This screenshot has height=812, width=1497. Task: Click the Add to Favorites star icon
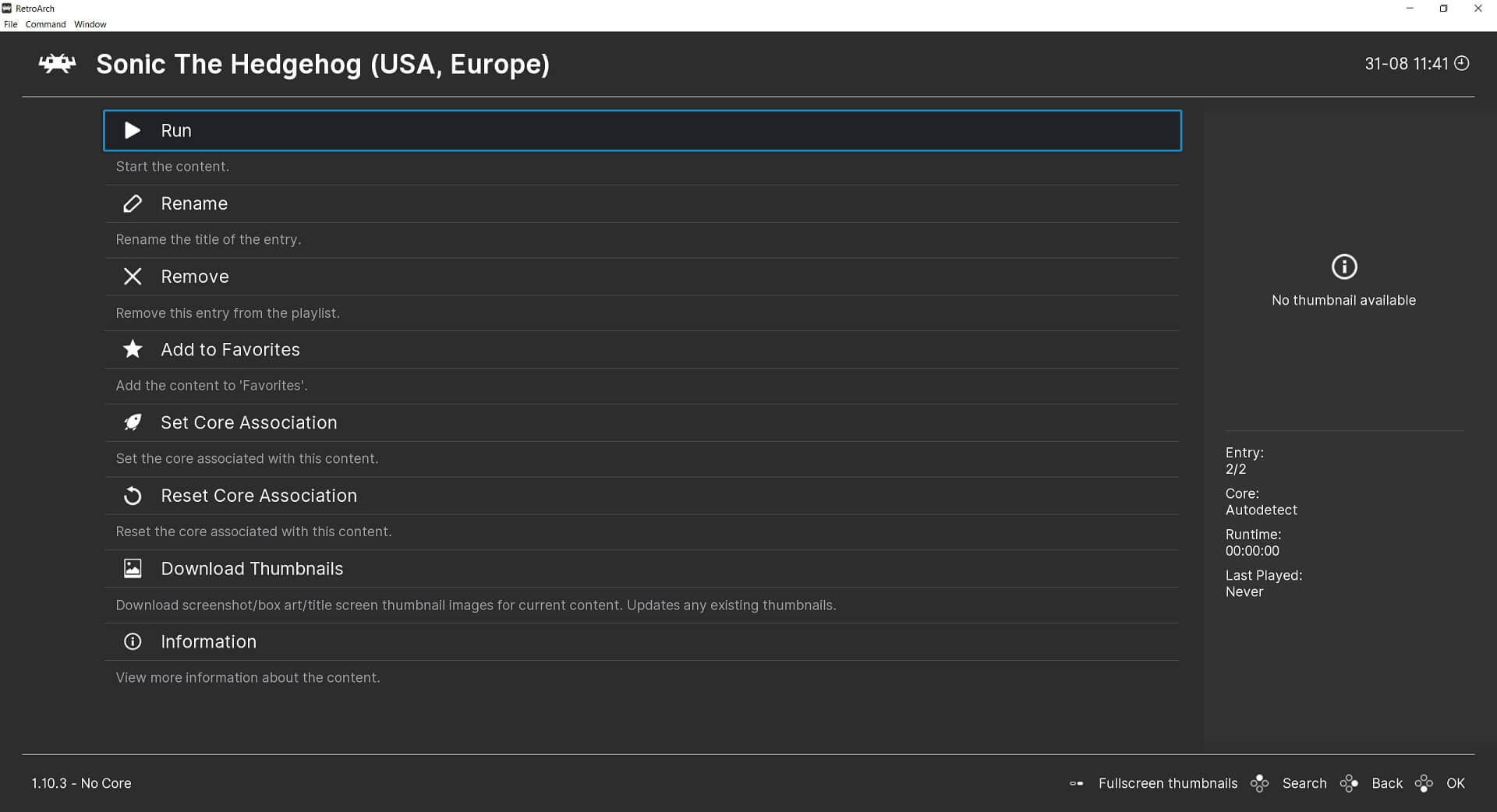pos(133,349)
